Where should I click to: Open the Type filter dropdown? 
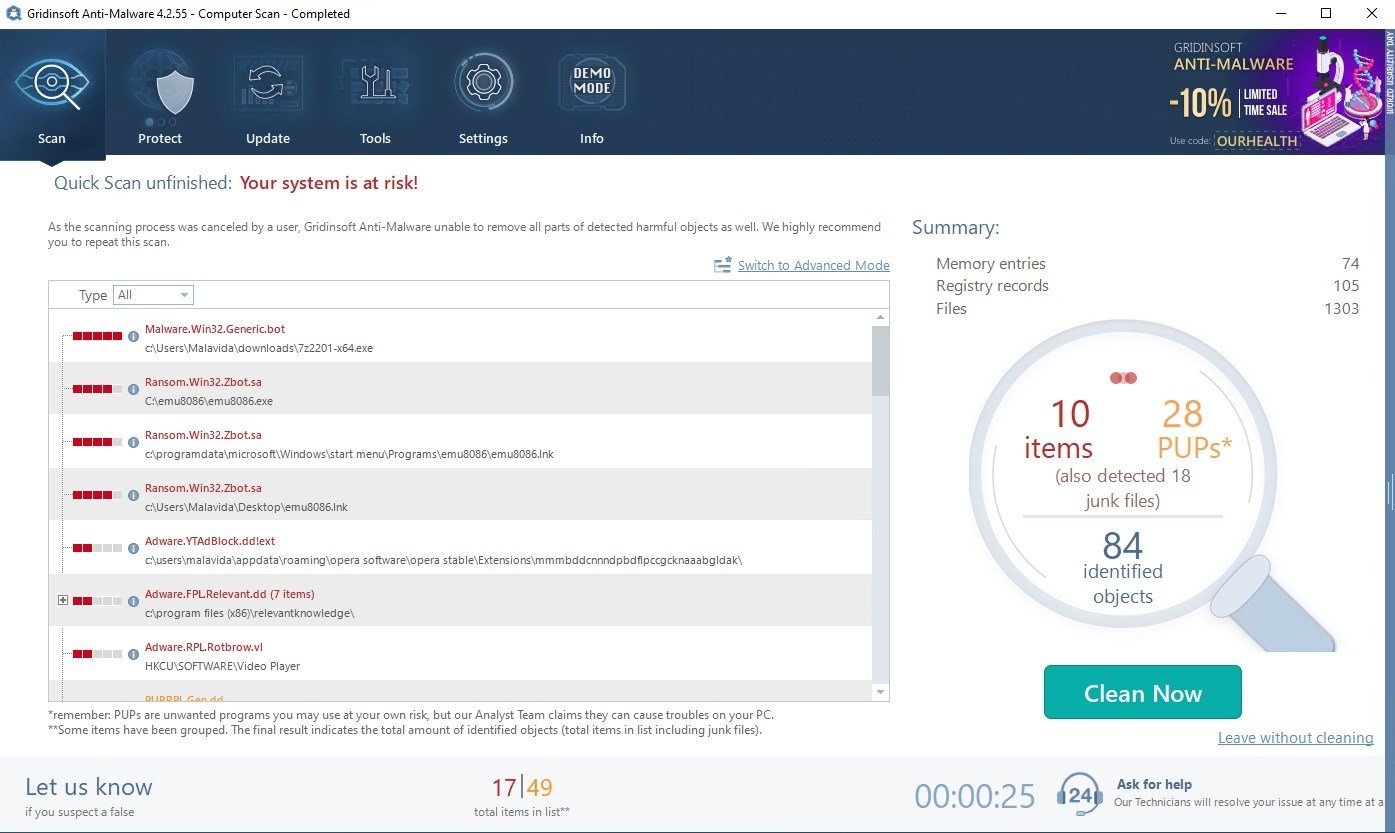click(x=153, y=295)
